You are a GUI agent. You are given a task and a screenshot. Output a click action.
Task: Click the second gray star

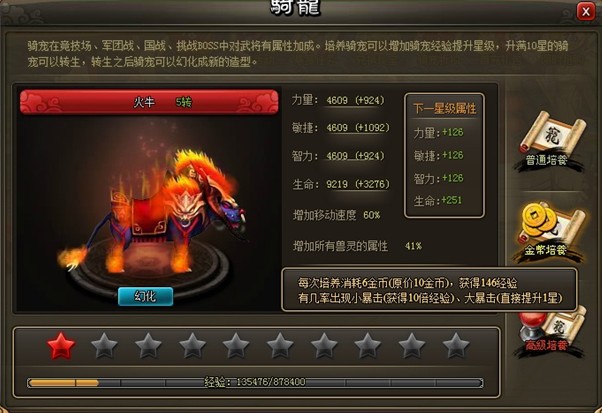[104, 345]
